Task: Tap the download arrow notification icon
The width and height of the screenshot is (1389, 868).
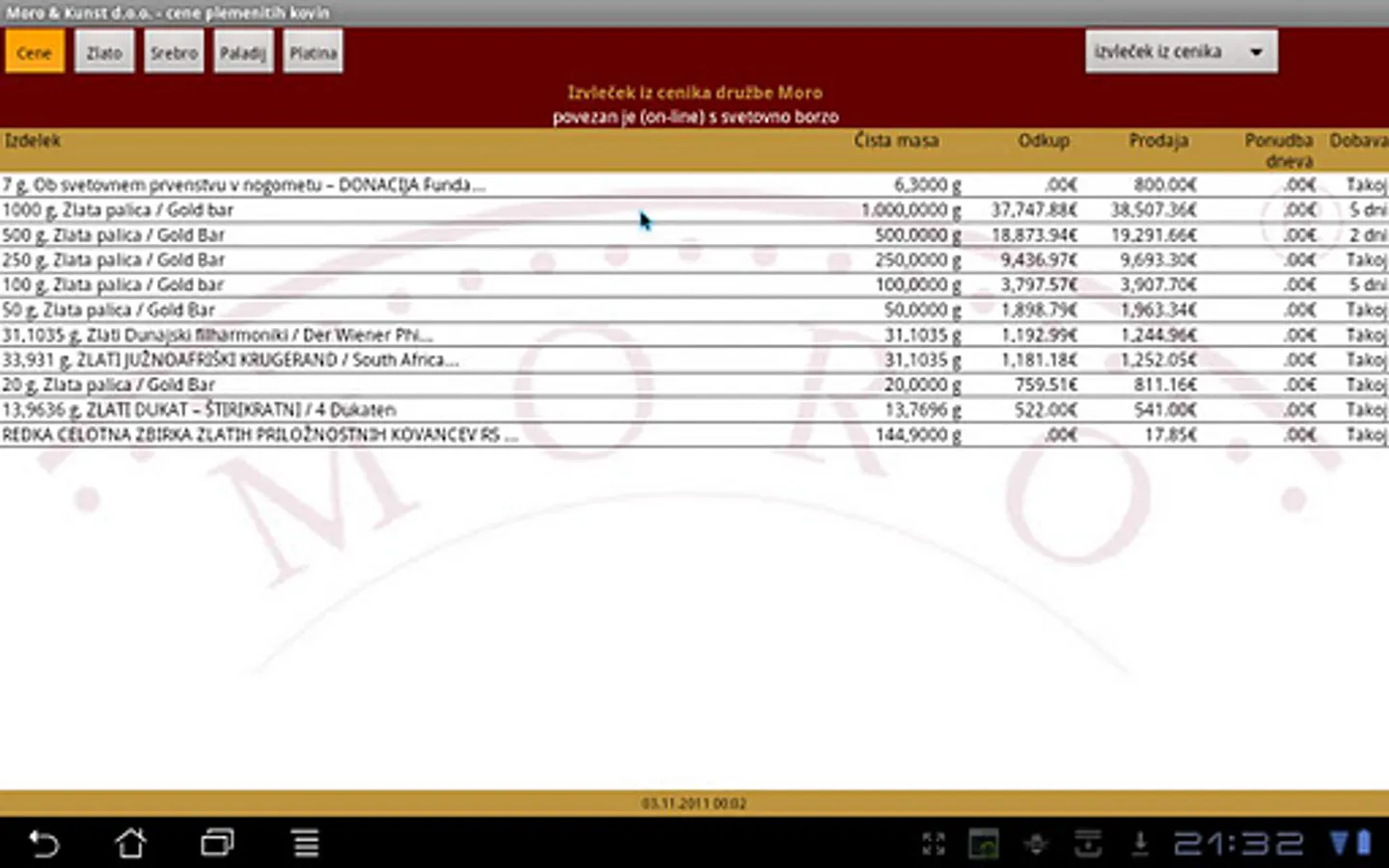Action: click(x=1139, y=844)
